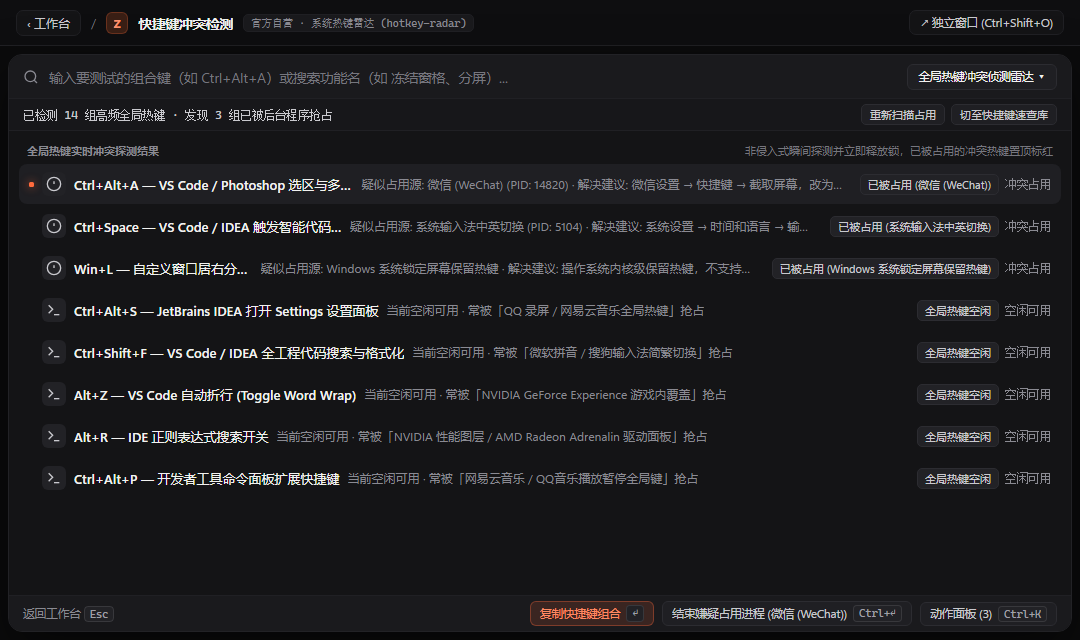
Task: Select the Ctrl+Space — VS Code / IDEA row title
Action: [x=207, y=227]
